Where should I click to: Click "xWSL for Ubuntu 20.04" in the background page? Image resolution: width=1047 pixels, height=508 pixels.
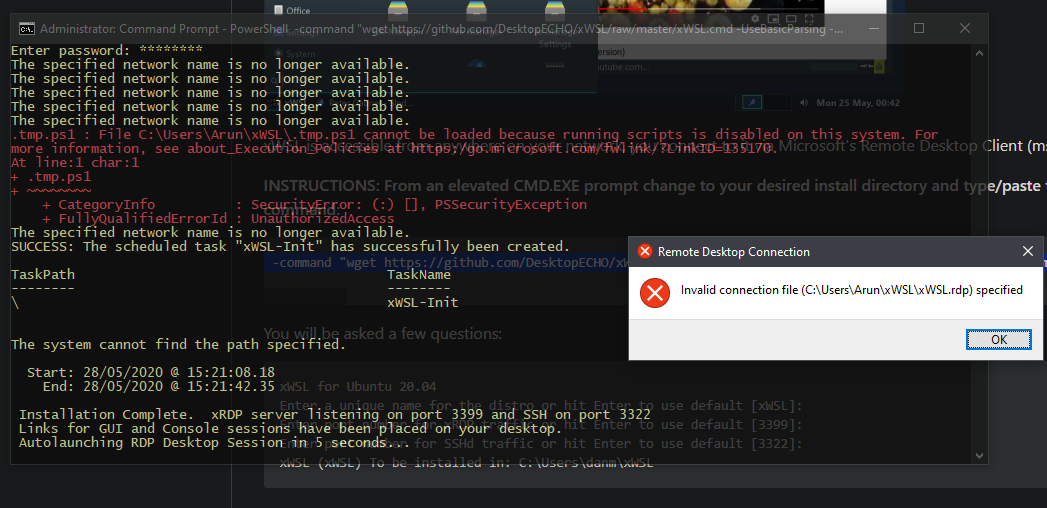(358, 387)
